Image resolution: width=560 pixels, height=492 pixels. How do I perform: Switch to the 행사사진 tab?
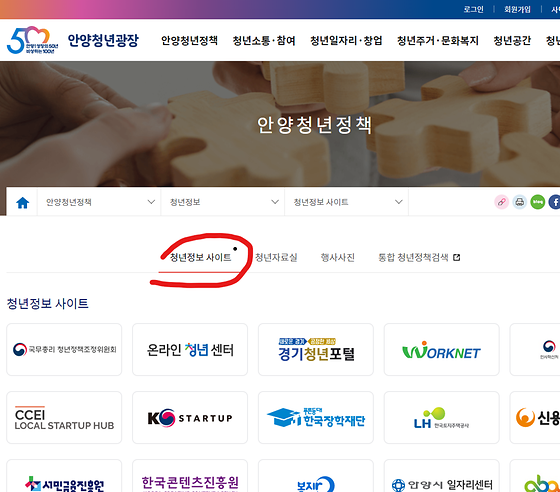[x=338, y=257]
